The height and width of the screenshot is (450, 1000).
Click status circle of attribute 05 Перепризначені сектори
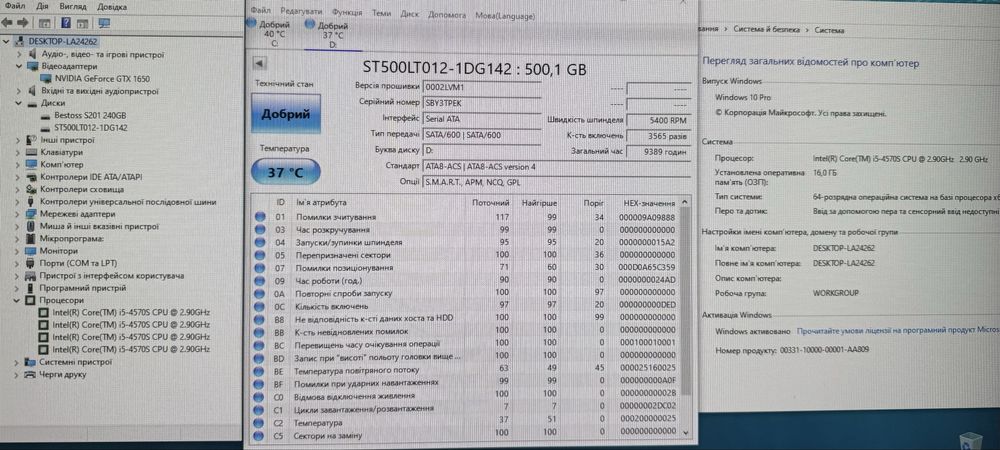click(x=260, y=255)
